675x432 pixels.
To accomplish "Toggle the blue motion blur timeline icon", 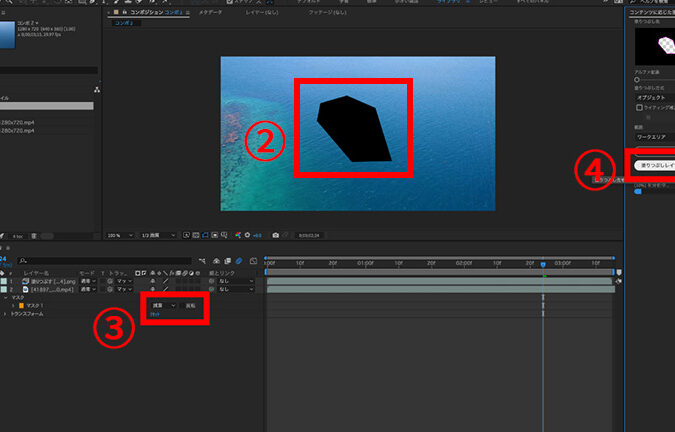I will [239, 261].
